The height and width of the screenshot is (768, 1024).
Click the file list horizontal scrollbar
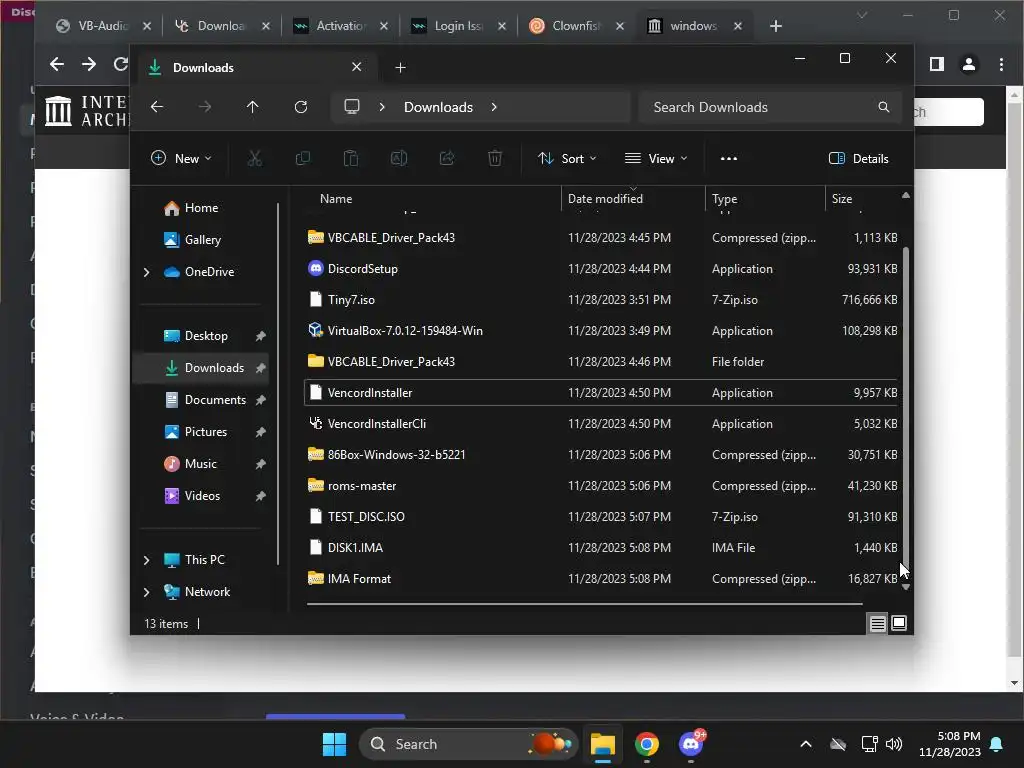[x=584, y=604]
